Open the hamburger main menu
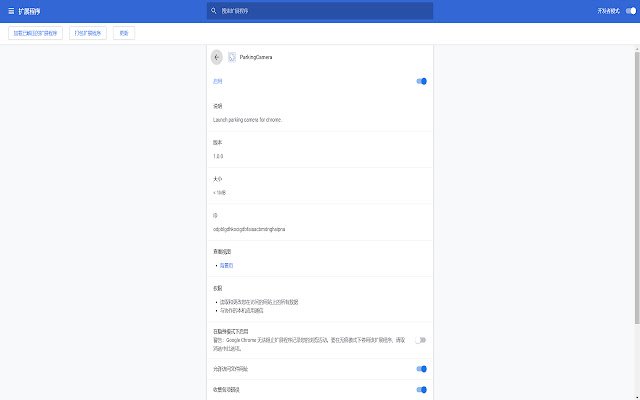Image resolution: width=640 pixels, height=400 pixels. (11, 11)
